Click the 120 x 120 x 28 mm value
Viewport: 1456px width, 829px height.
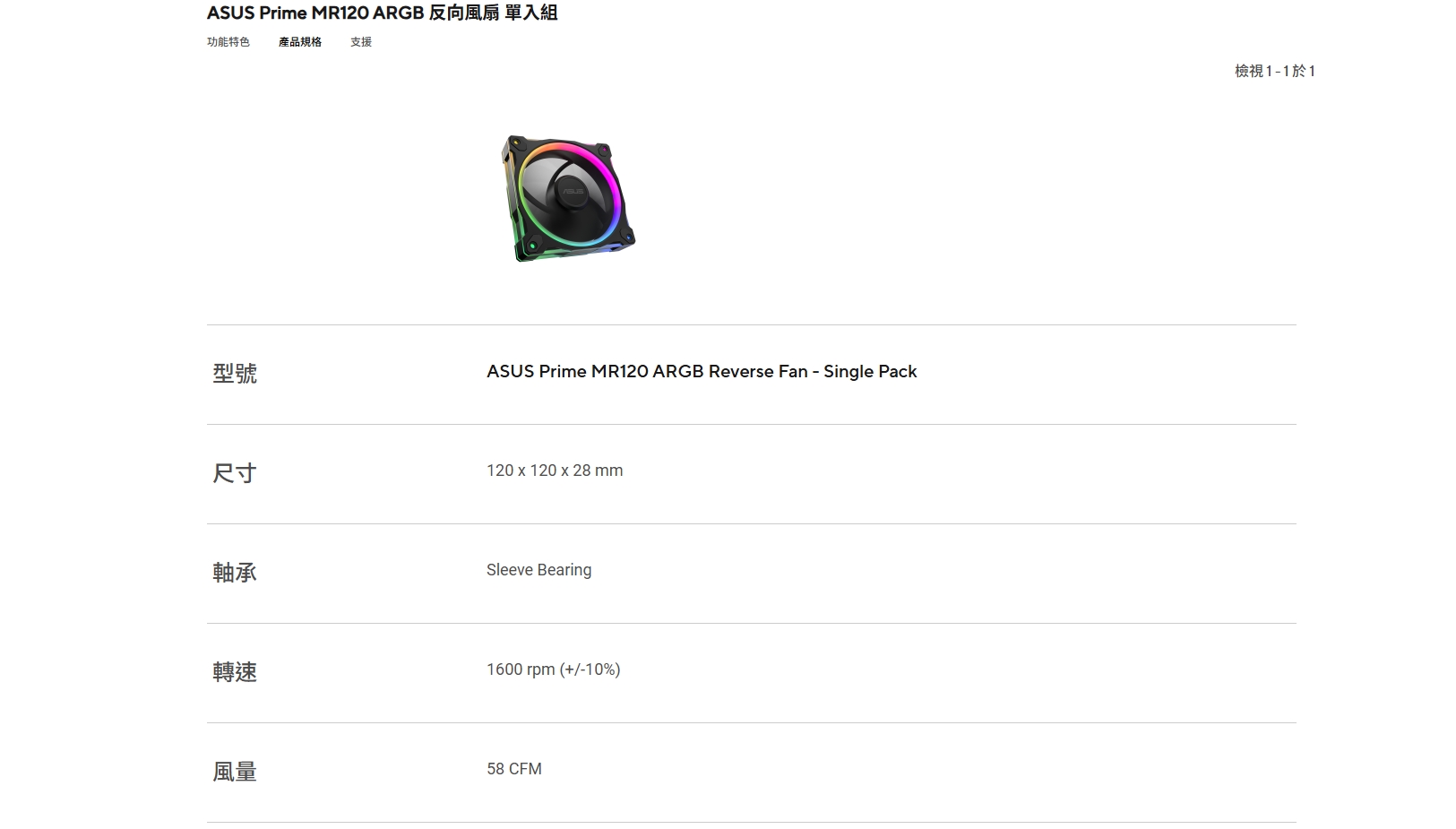tap(555, 471)
